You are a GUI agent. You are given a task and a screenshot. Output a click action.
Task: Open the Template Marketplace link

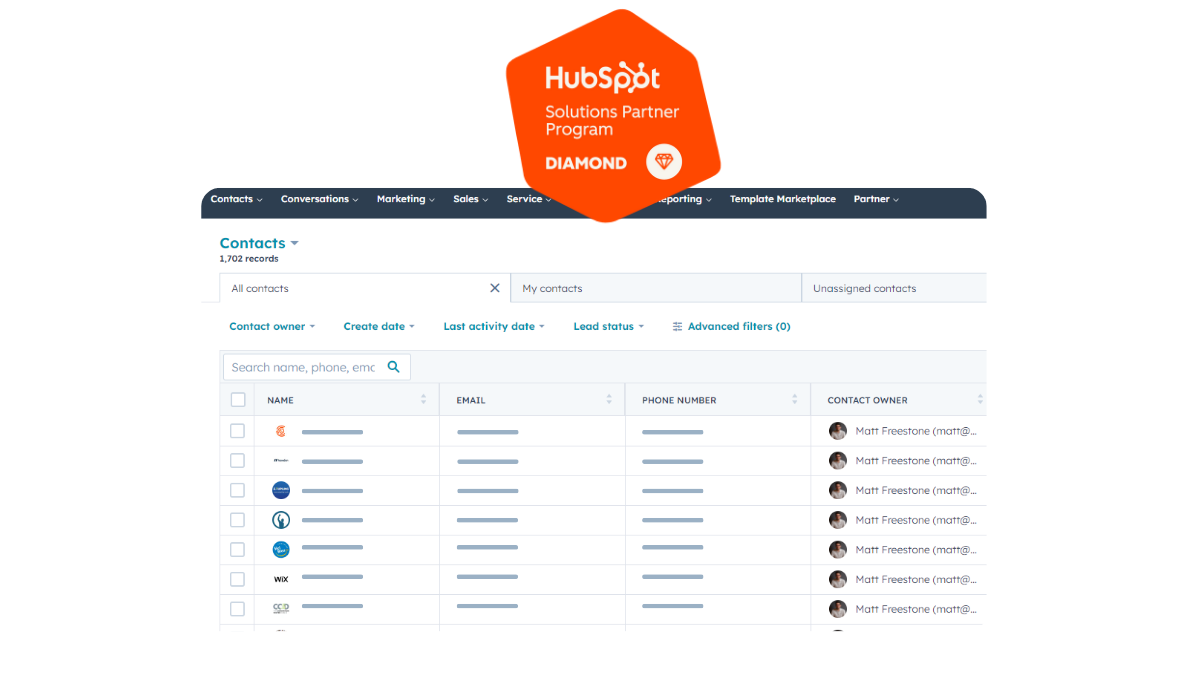point(782,199)
